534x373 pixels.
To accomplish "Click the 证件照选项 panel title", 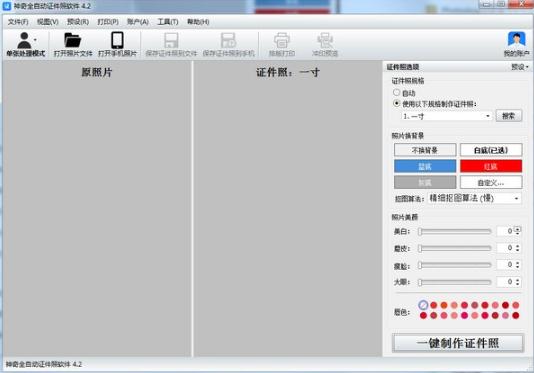I will point(403,67).
